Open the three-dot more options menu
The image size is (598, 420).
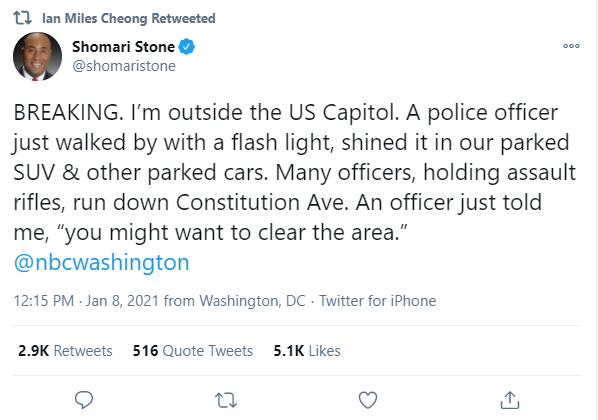pyautogui.click(x=571, y=46)
